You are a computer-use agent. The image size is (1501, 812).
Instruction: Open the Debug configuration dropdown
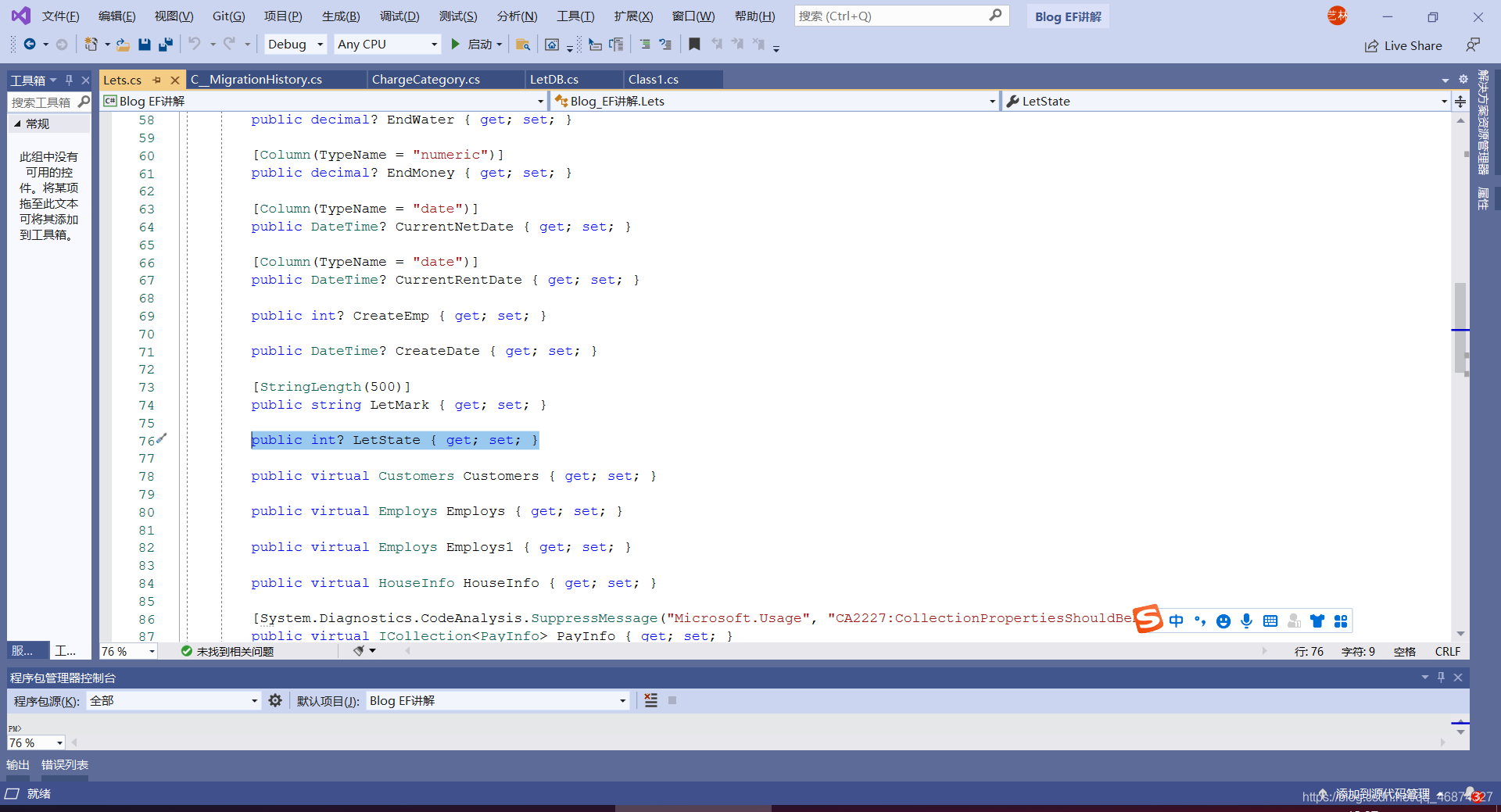click(295, 45)
